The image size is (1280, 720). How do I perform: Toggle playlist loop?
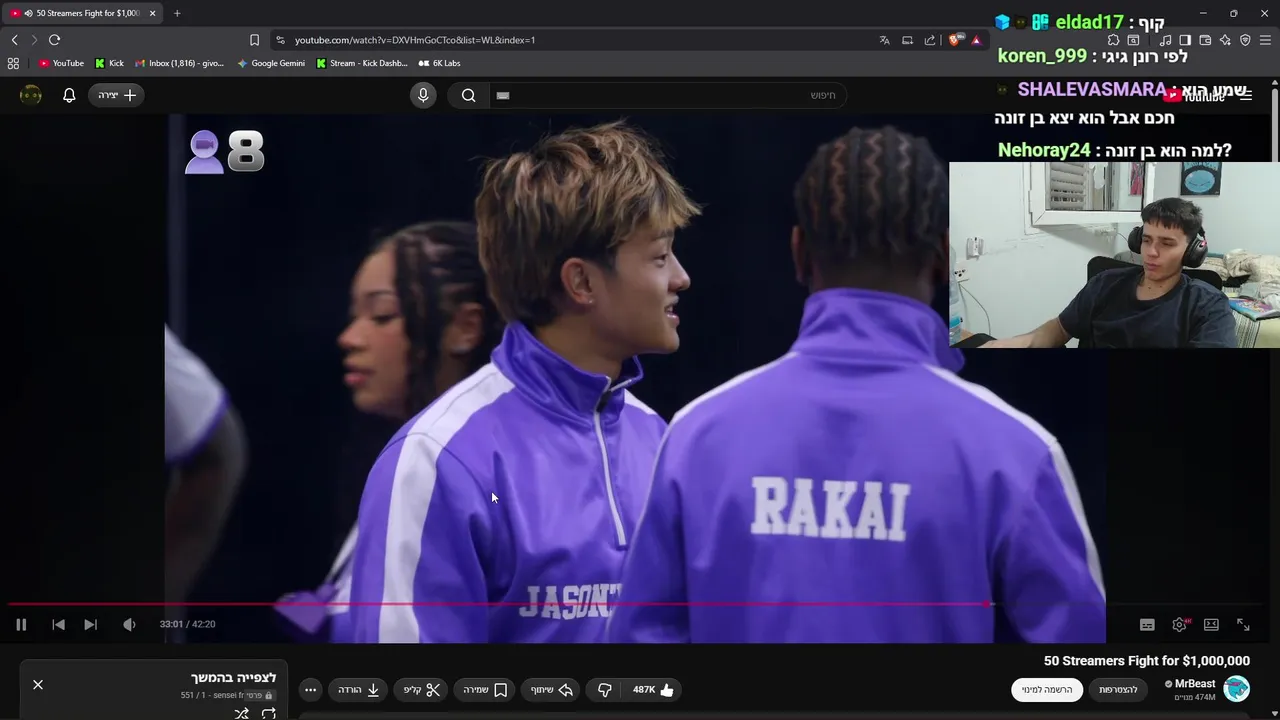click(269, 713)
